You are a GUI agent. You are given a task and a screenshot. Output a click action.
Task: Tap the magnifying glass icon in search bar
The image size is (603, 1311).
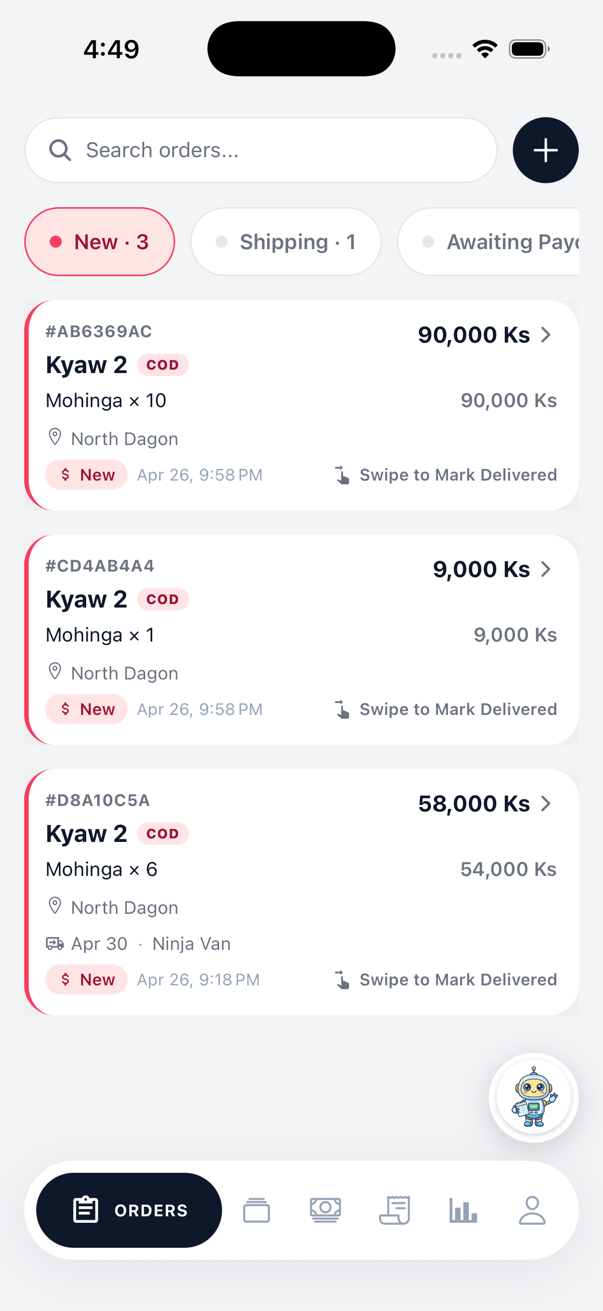point(60,150)
